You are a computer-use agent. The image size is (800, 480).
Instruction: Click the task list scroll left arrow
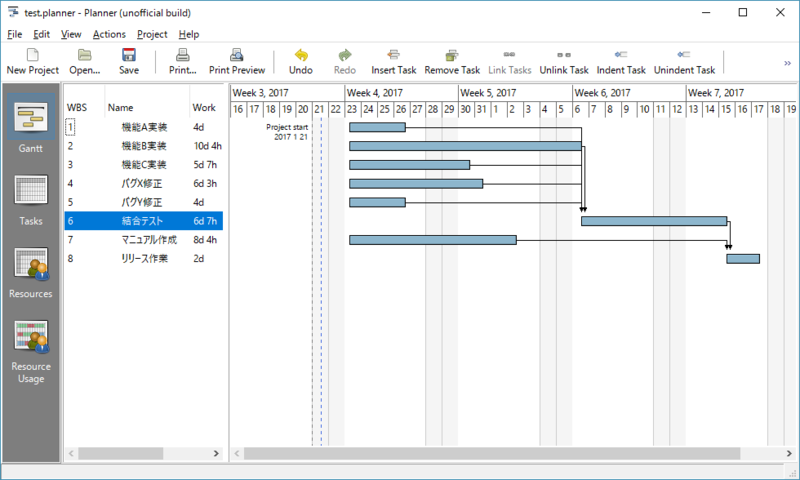coord(71,453)
